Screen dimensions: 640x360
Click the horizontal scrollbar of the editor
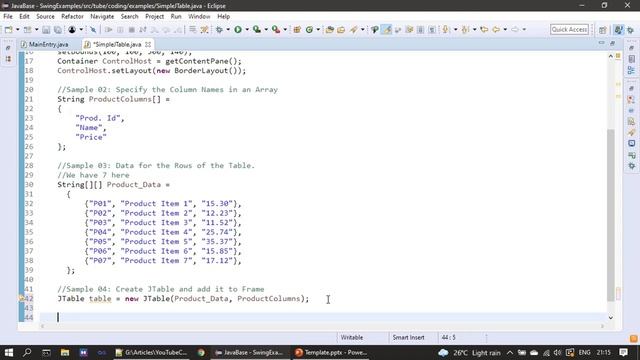(x=322, y=326)
